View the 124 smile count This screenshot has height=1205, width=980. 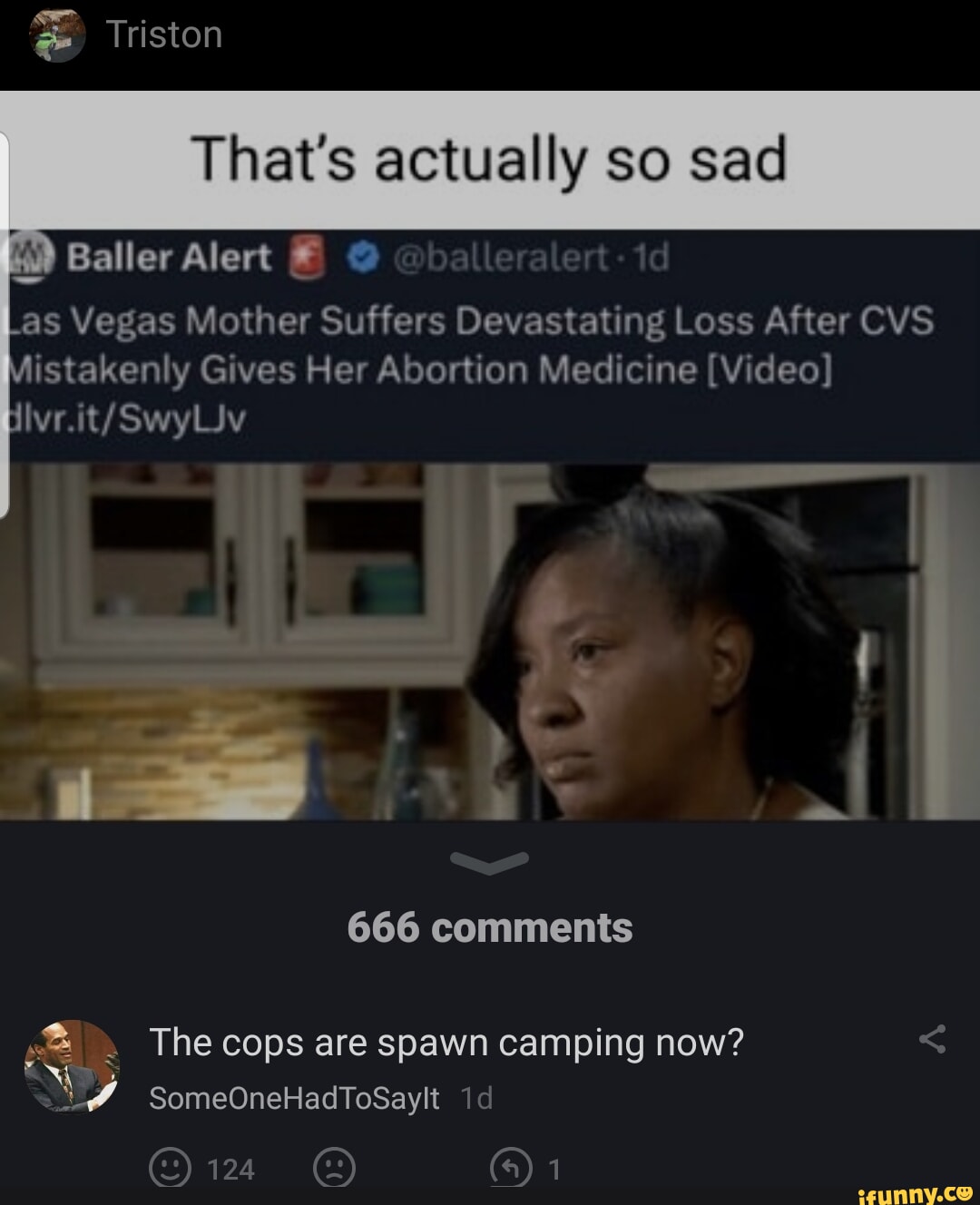pyautogui.click(x=230, y=1170)
